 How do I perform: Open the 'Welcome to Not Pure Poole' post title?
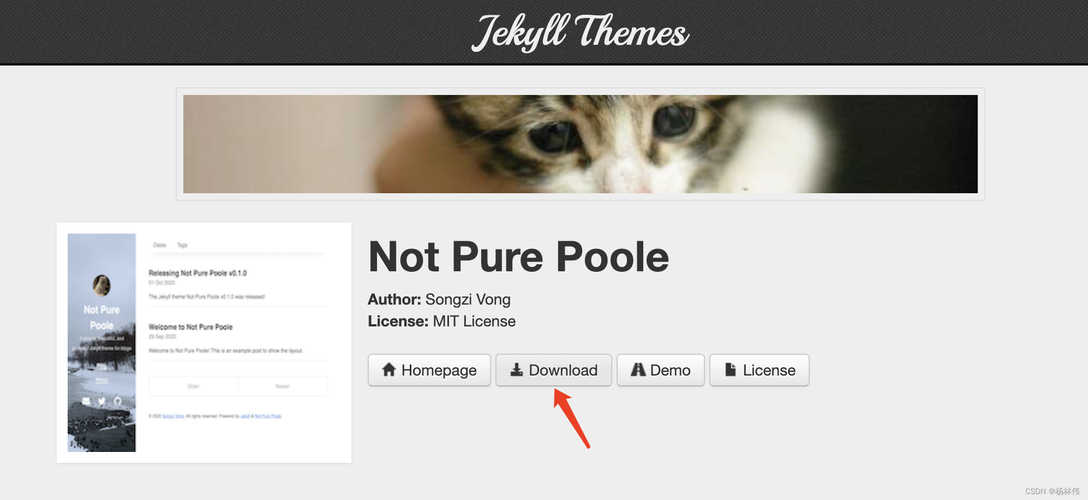pos(191,327)
